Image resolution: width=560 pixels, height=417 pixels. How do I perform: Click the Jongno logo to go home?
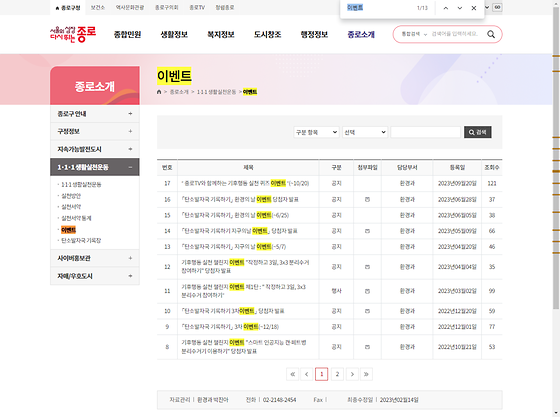73,34
